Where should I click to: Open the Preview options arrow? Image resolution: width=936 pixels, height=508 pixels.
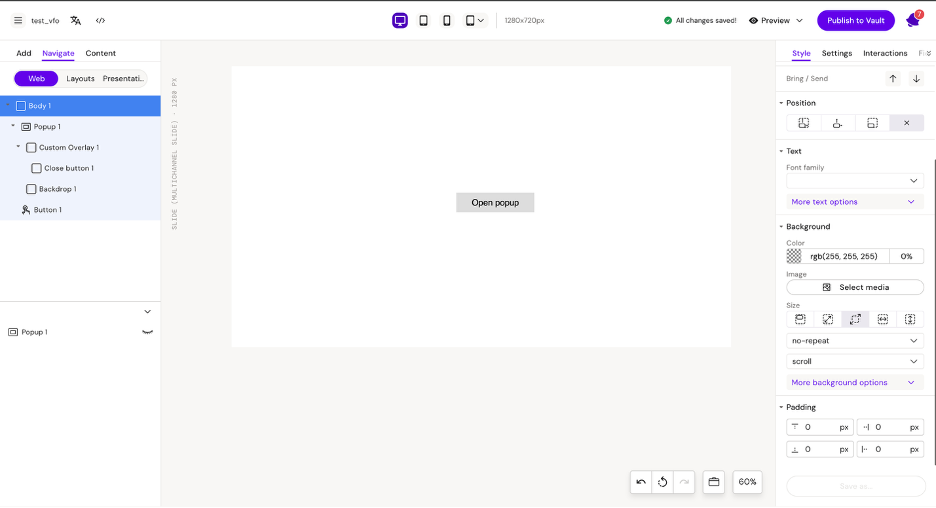pyautogui.click(x=799, y=20)
